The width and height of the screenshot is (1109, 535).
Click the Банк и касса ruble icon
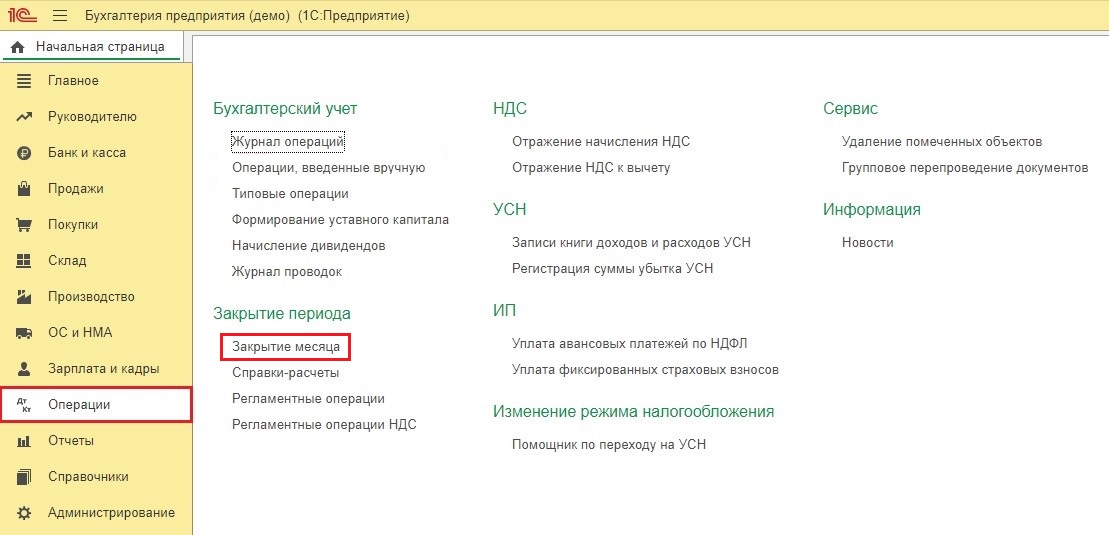24,153
